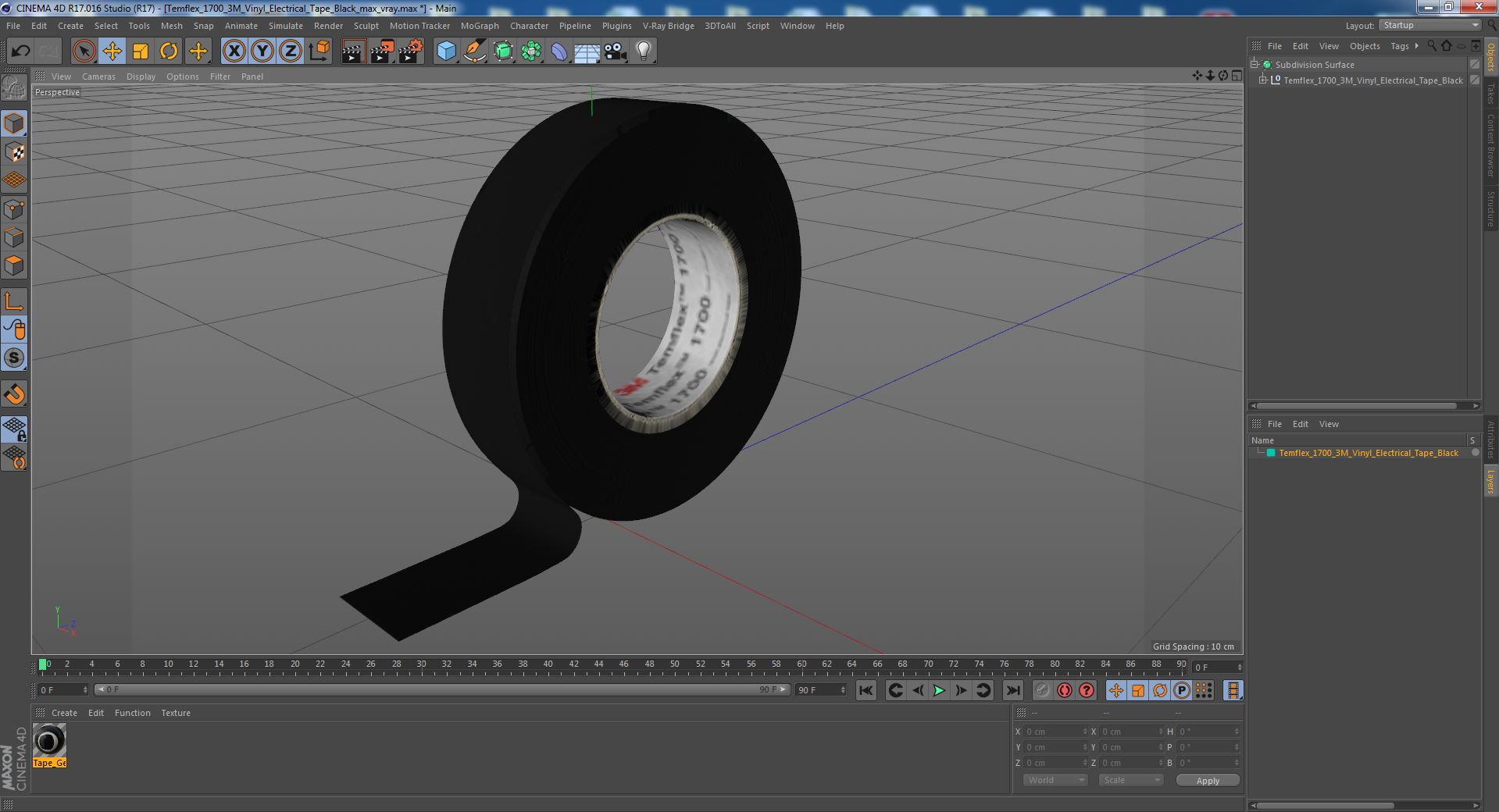Open the Simulate menu
Viewport: 1499px width, 812px height.
coord(285,26)
